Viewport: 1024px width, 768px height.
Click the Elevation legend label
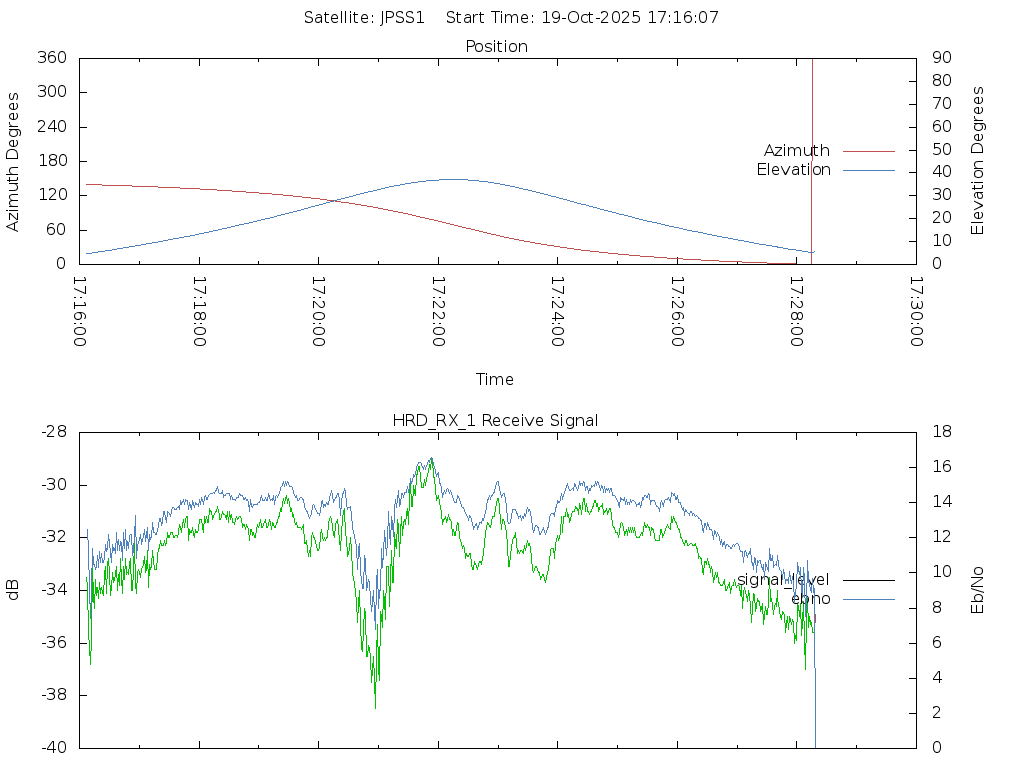793,170
